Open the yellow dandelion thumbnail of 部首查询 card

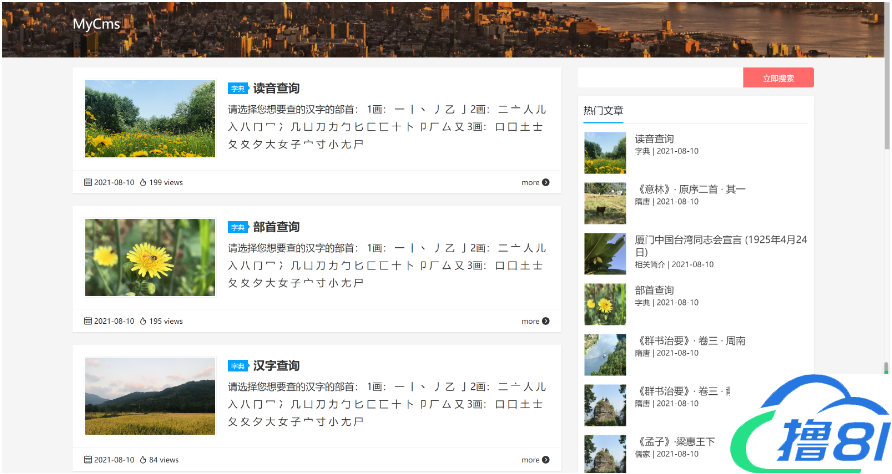point(150,257)
